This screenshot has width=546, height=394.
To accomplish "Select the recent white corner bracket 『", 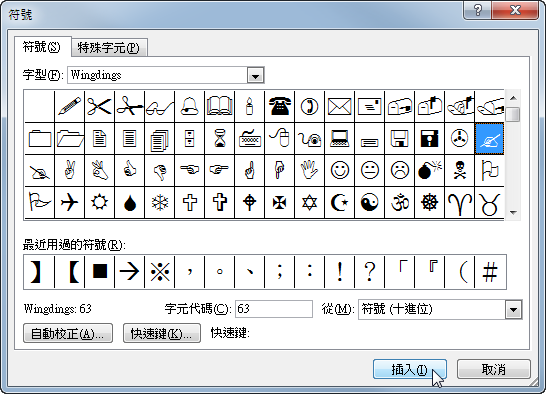I will click(x=429, y=272).
